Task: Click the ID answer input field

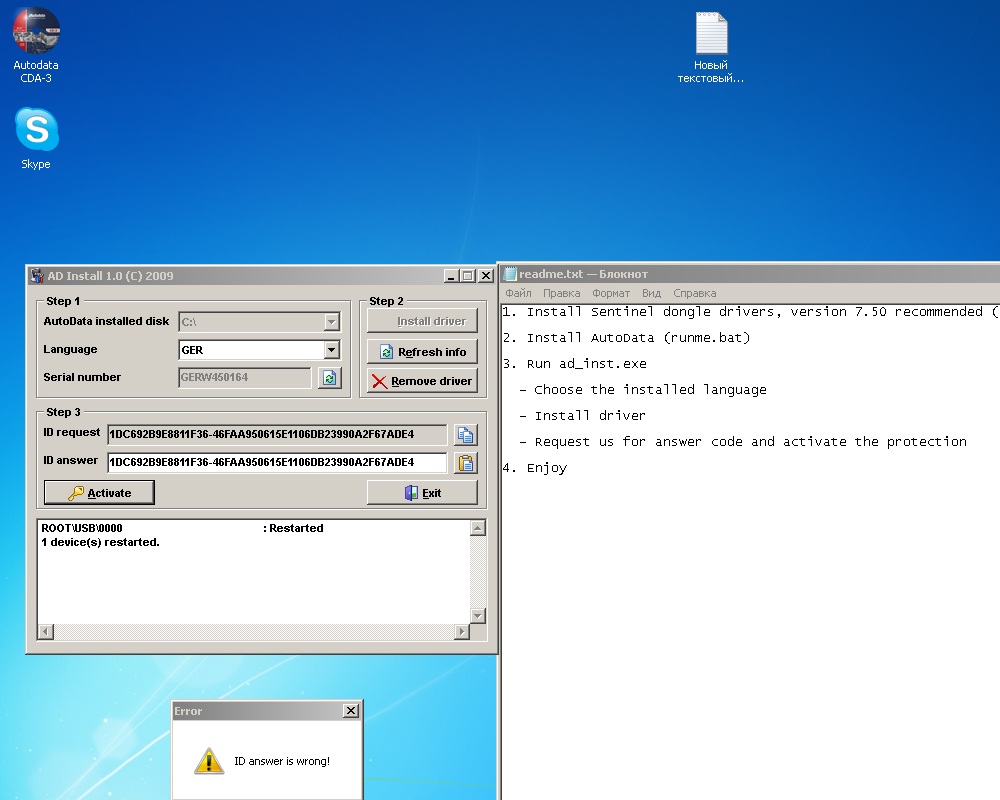Action: pos(277,463)
